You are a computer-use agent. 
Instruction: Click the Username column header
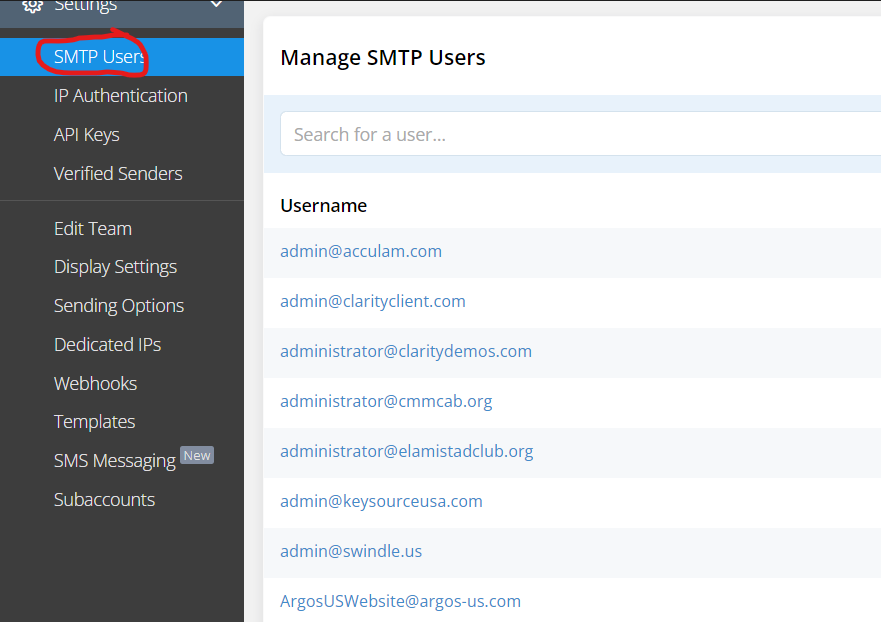pos(324,206)
